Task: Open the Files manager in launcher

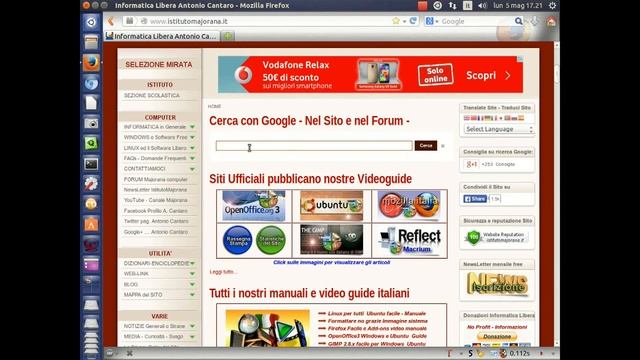Action: tap(91, 42)
